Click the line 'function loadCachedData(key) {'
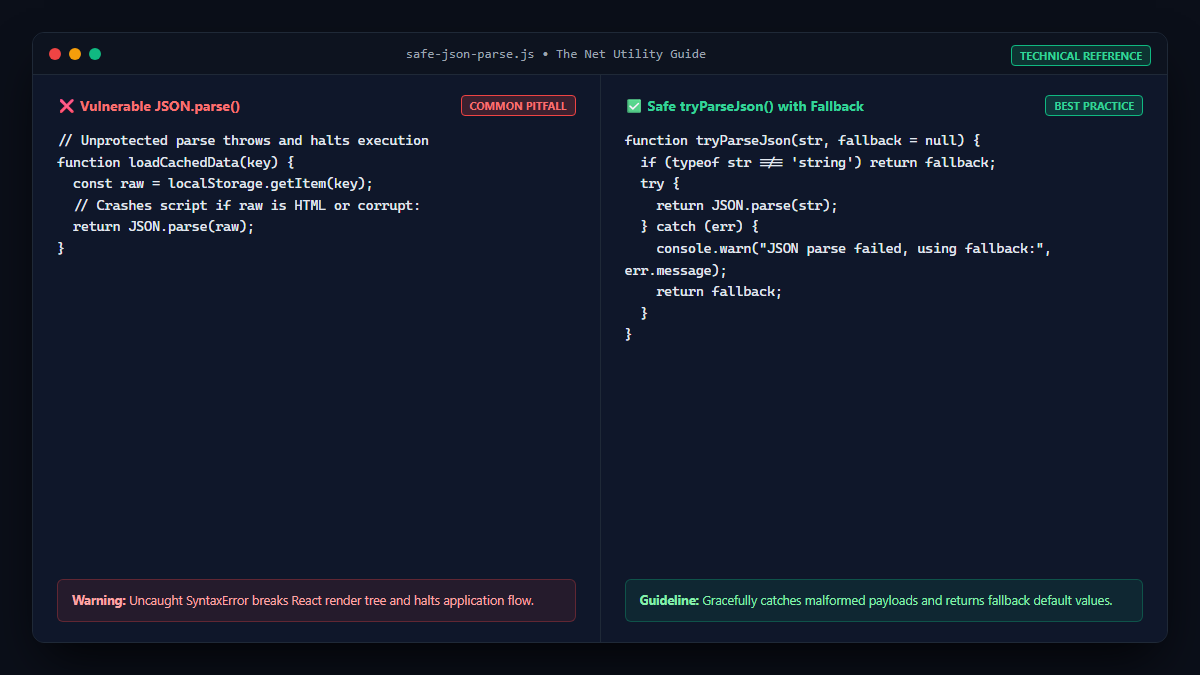 point(175,162)
